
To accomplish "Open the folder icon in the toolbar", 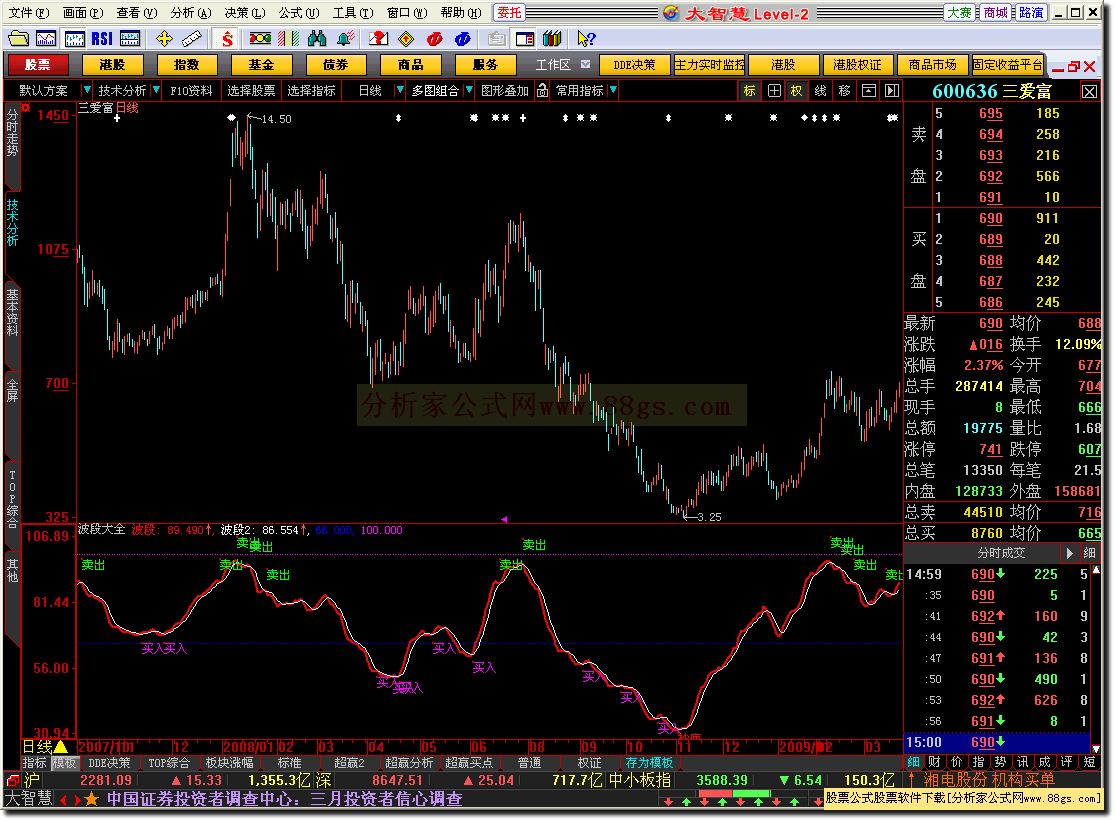I will point(19,38).
